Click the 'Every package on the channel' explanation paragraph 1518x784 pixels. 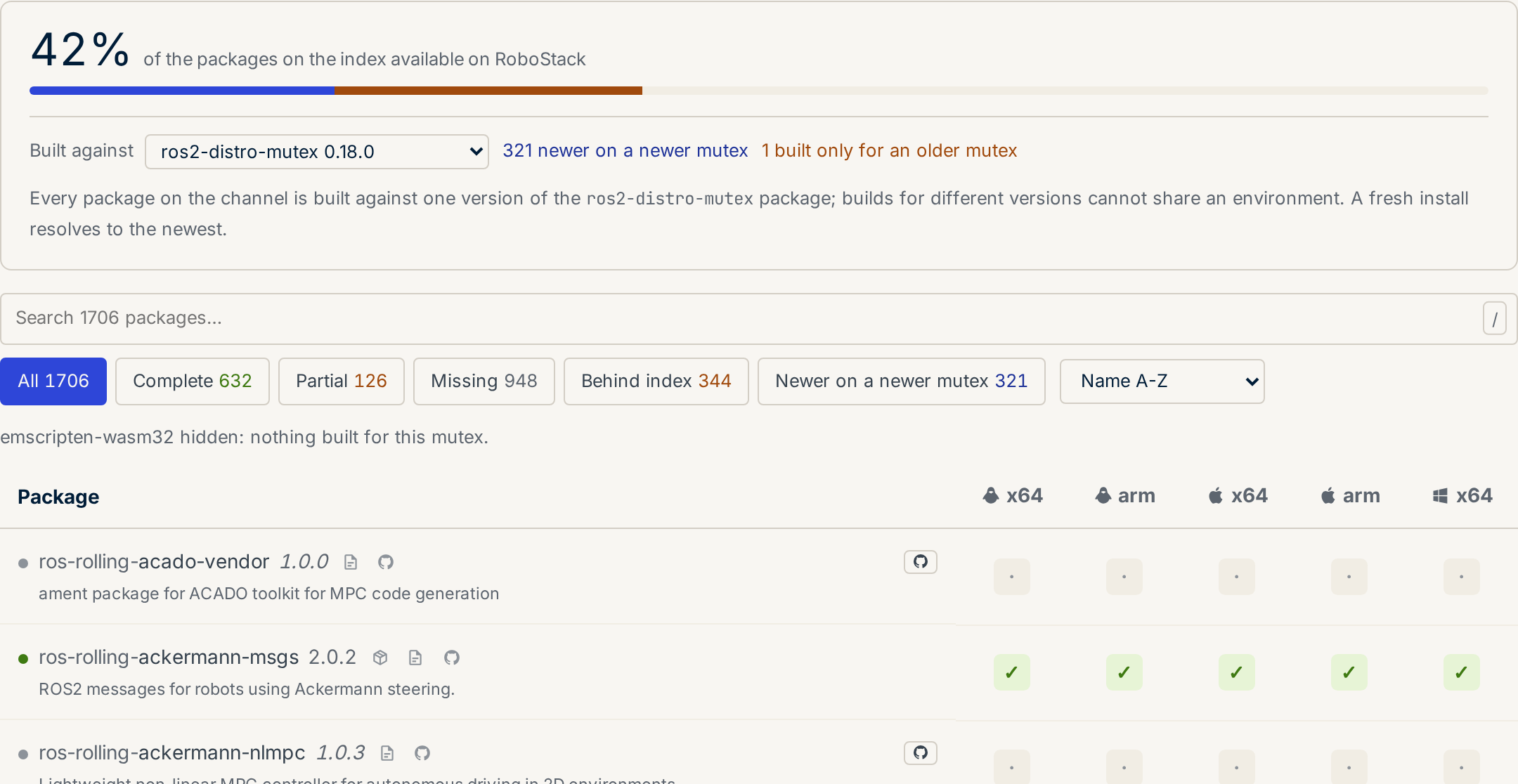749,214
